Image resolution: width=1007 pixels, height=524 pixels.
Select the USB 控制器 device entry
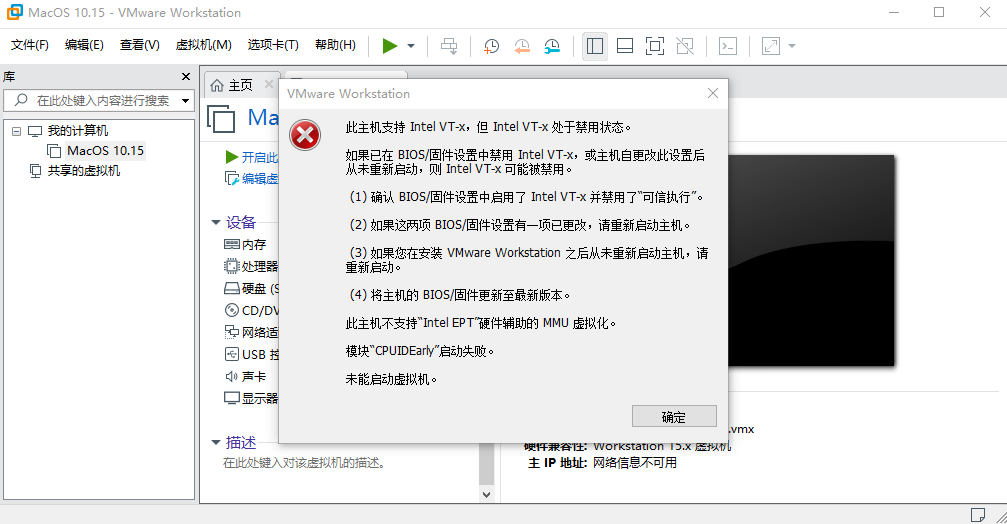(x=251, y=354)
